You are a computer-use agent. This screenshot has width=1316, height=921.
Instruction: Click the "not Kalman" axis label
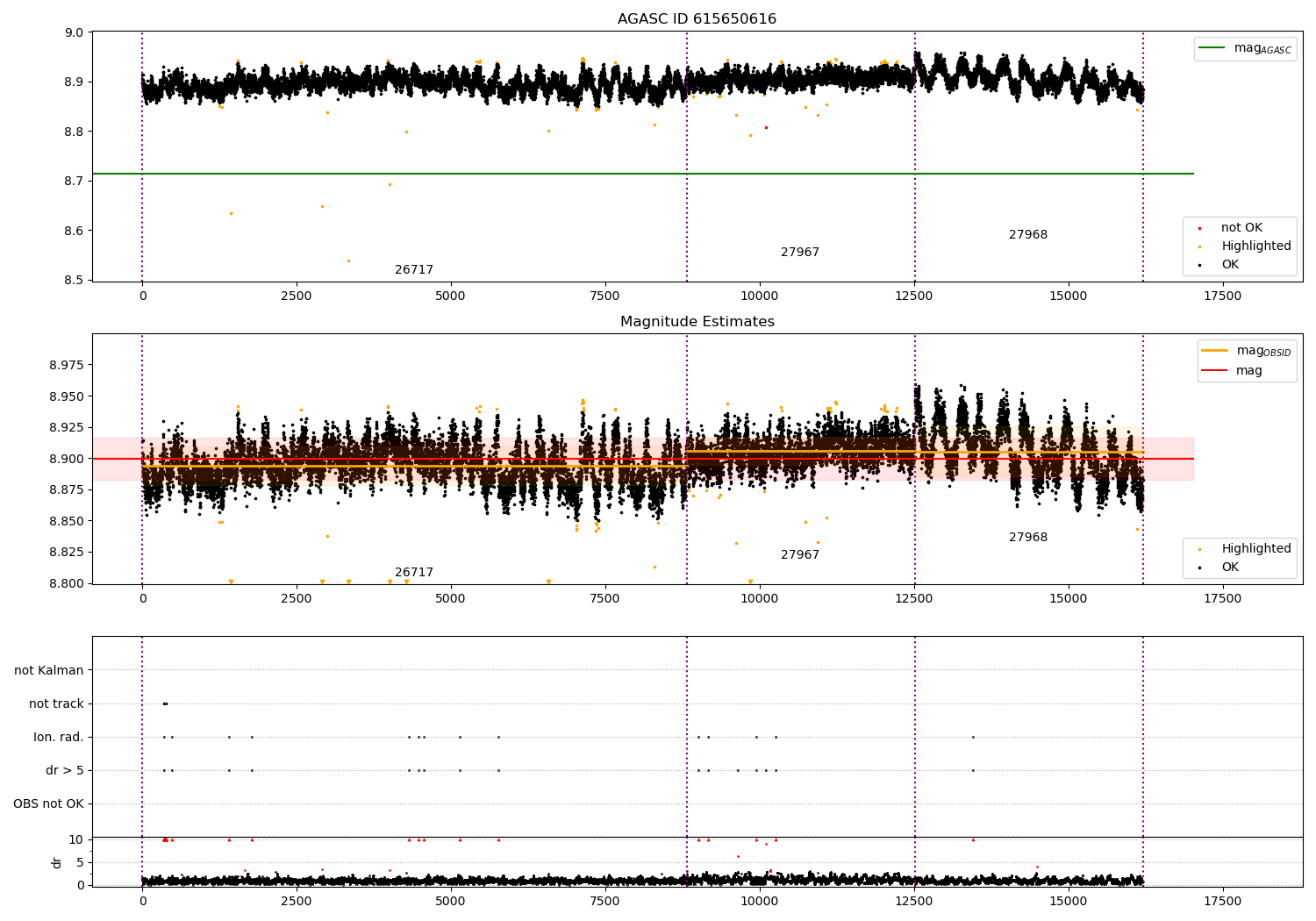click(x=49, y=671)
